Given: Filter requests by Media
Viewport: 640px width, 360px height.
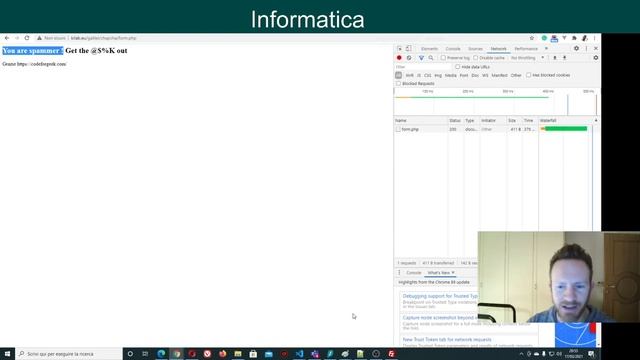Looking at the screenshot, I should [451, 76].
